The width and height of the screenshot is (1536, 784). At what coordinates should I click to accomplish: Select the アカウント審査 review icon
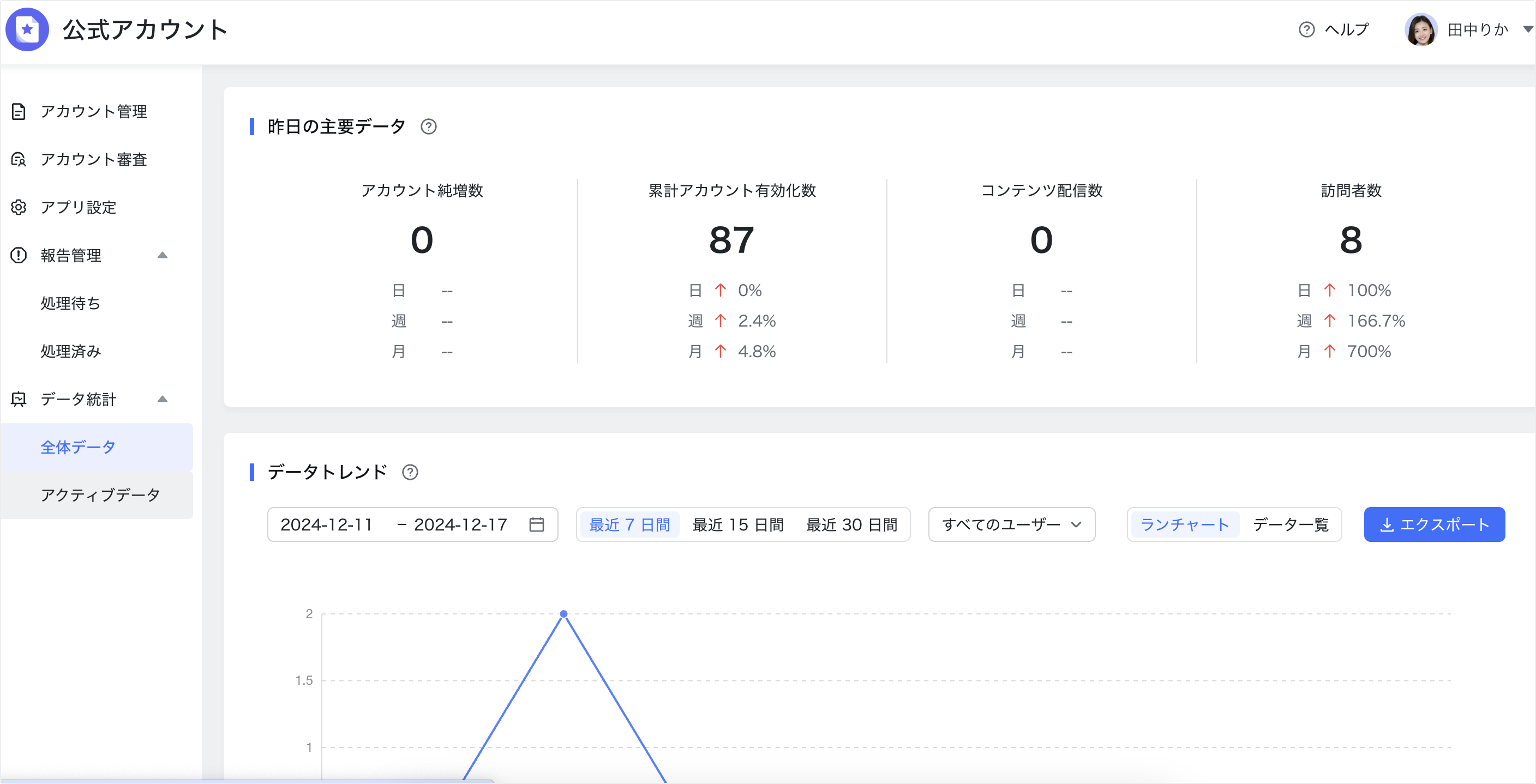pos(18,160)
